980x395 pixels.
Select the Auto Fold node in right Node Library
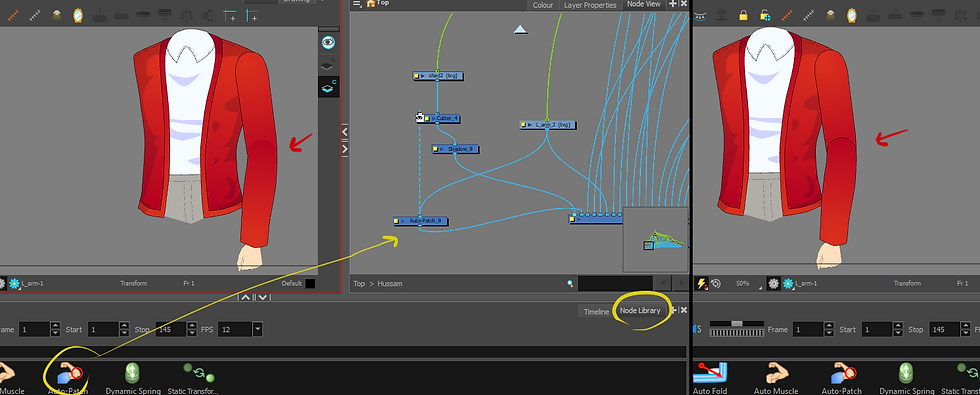[710, 378]
